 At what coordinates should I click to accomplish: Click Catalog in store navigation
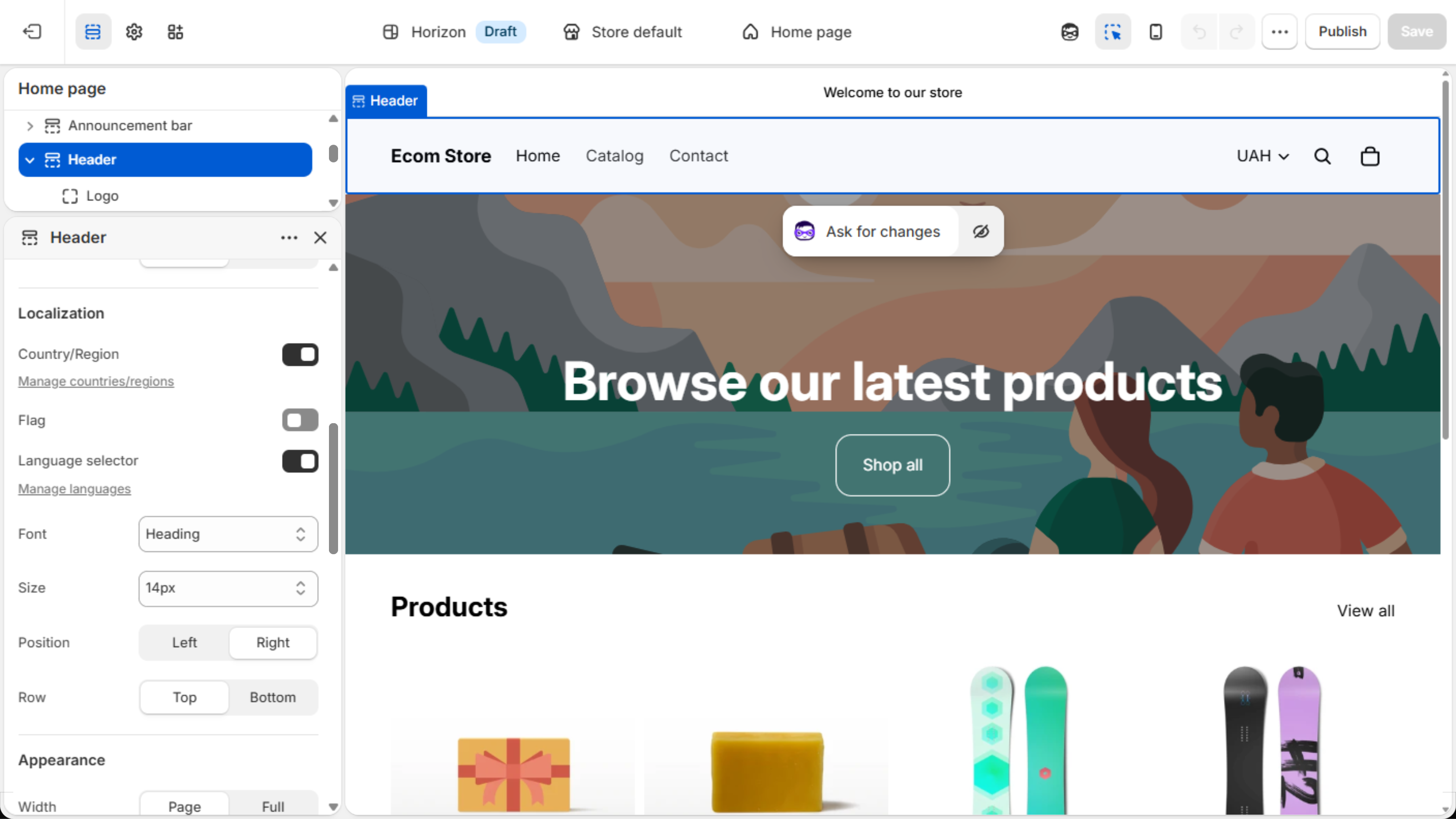(x=614, y=156)
